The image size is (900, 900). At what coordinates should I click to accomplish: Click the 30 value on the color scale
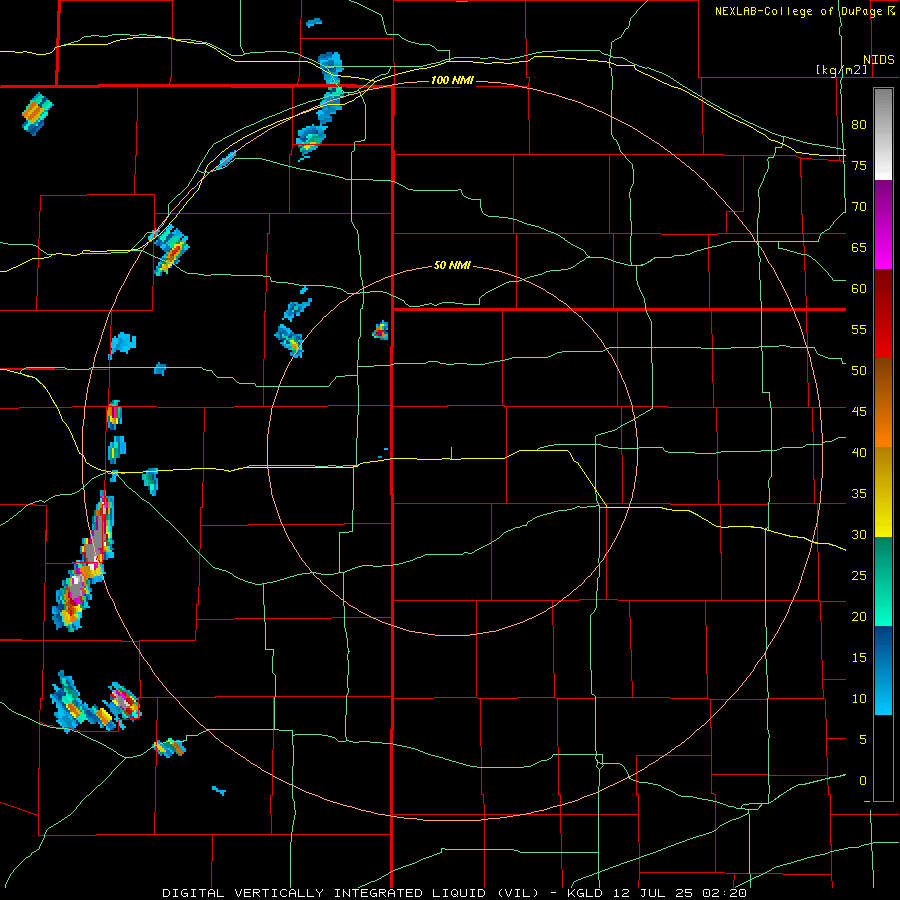click(x=859, y=535)
